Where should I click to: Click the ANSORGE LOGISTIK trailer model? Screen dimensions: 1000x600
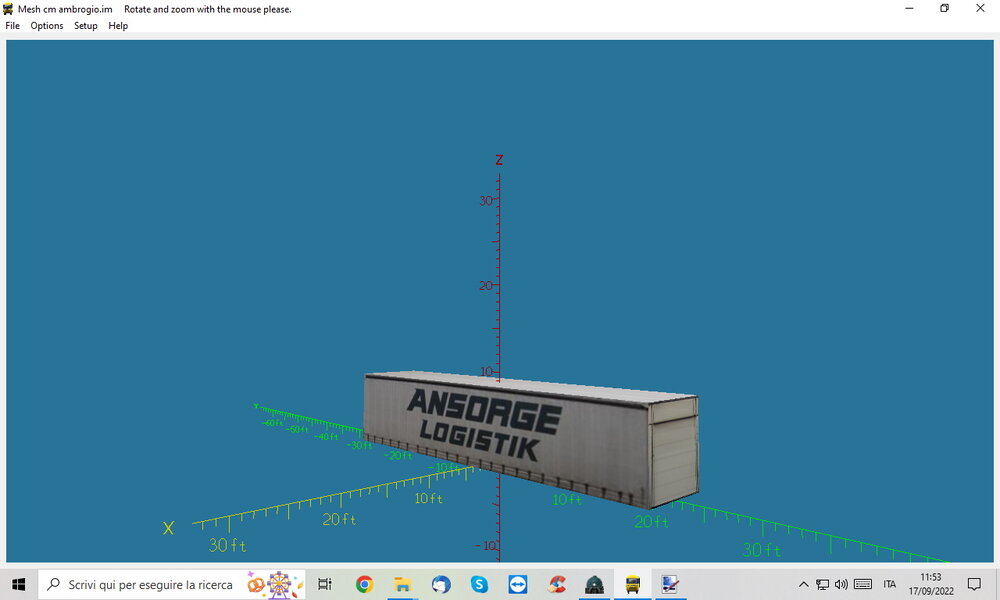[x=531, y=439]
